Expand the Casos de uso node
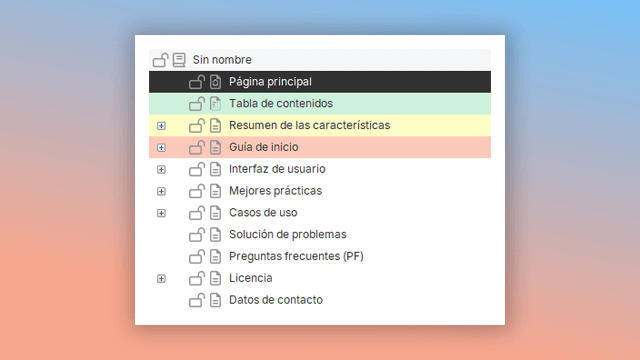This screenshot has height=360, width=640. click(161, 213)
